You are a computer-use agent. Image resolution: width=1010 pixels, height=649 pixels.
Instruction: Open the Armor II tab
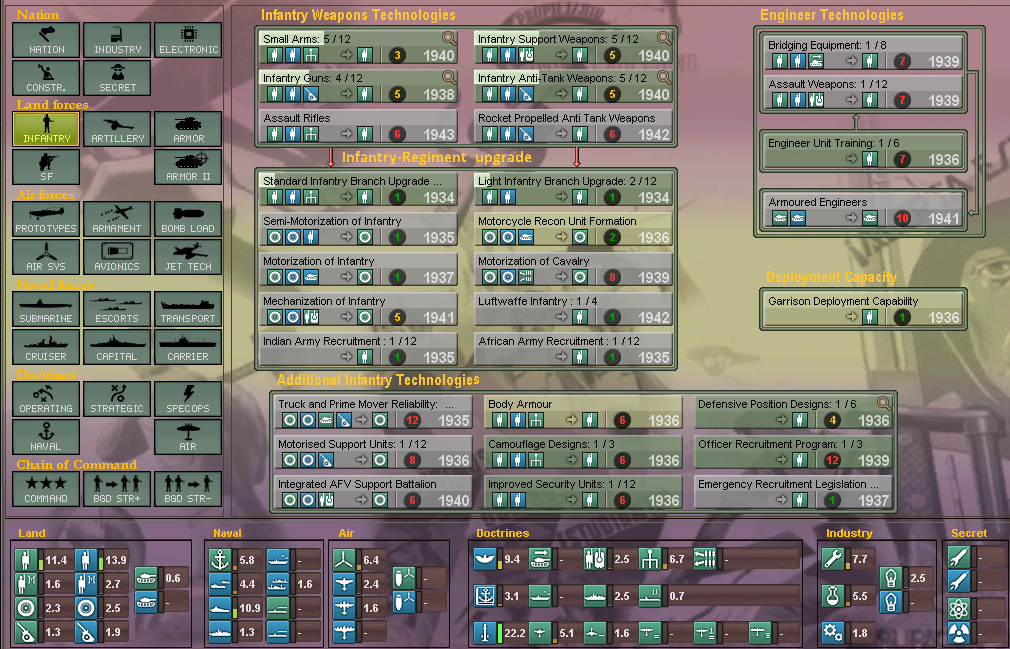[188, 167]
